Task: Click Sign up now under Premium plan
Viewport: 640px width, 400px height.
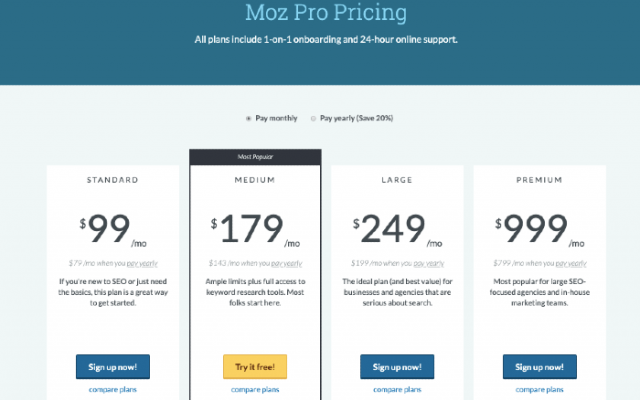Action: [539, 367]
